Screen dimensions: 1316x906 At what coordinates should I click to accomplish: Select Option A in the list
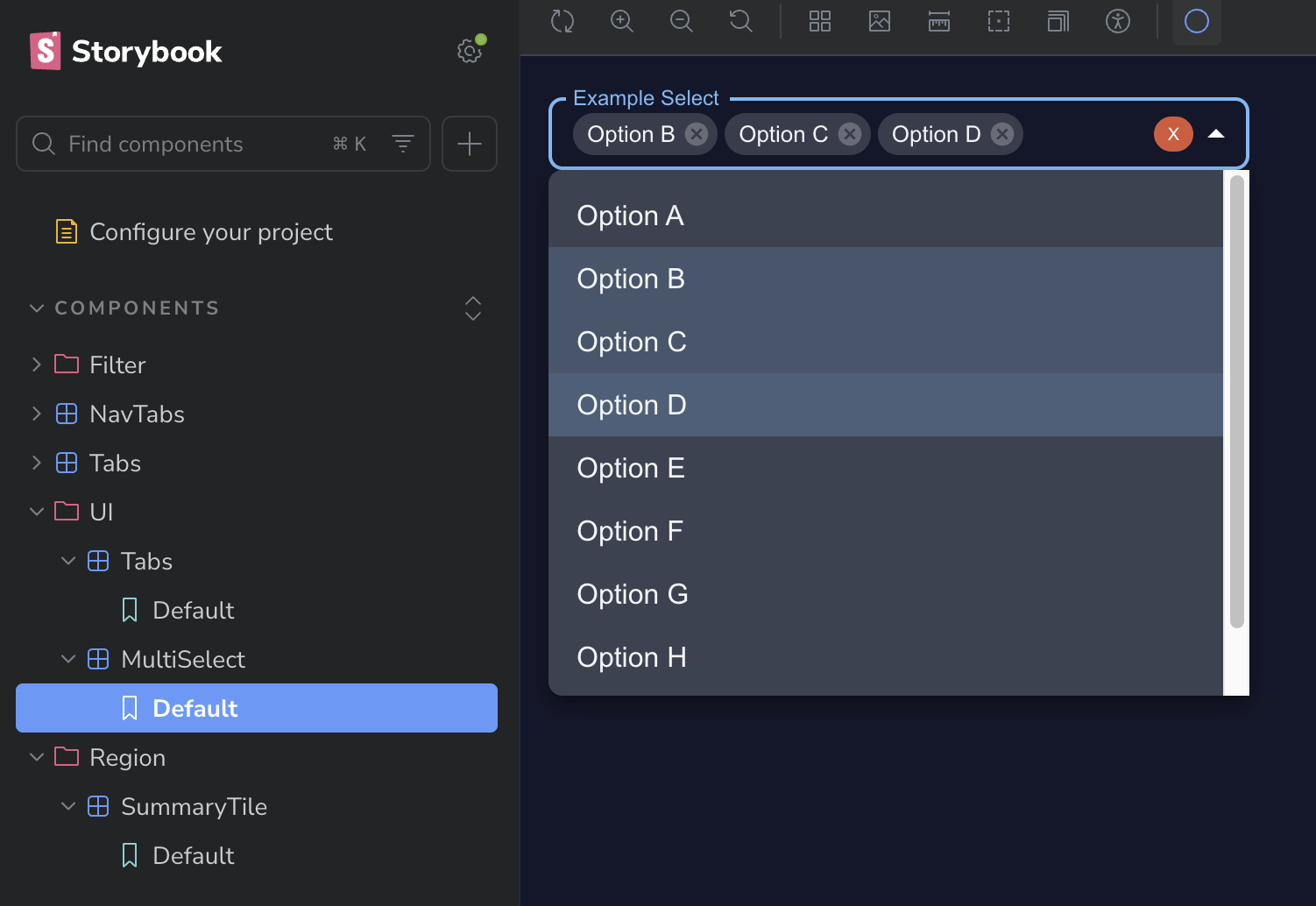coord(886,216)
